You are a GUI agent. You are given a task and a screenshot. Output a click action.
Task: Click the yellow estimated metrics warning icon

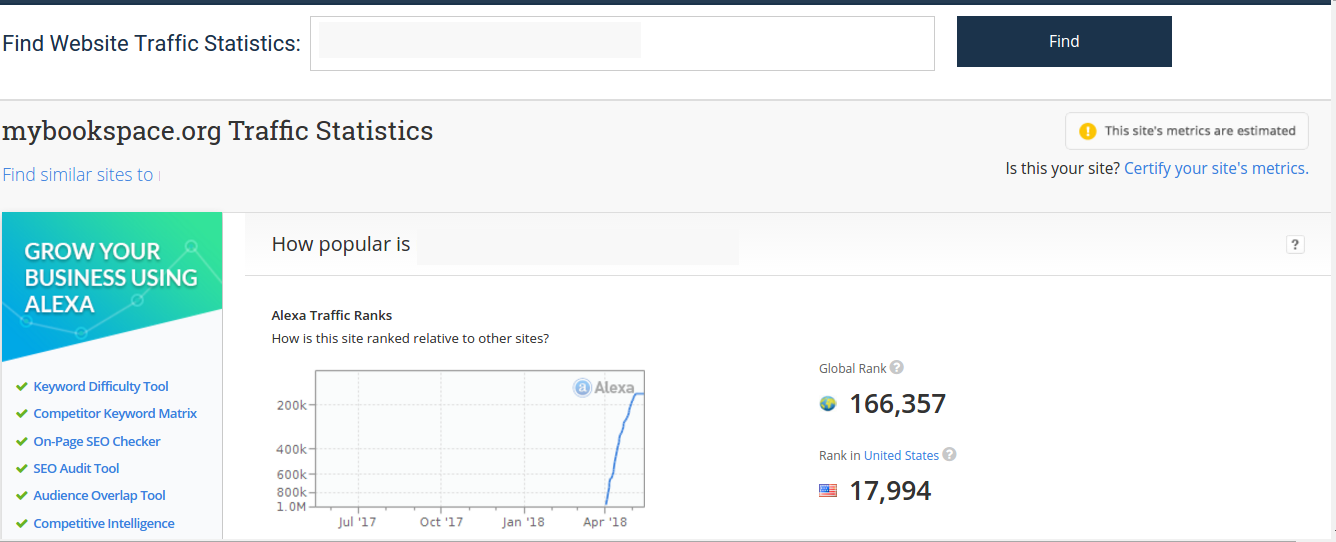(x=1087, y=131)
